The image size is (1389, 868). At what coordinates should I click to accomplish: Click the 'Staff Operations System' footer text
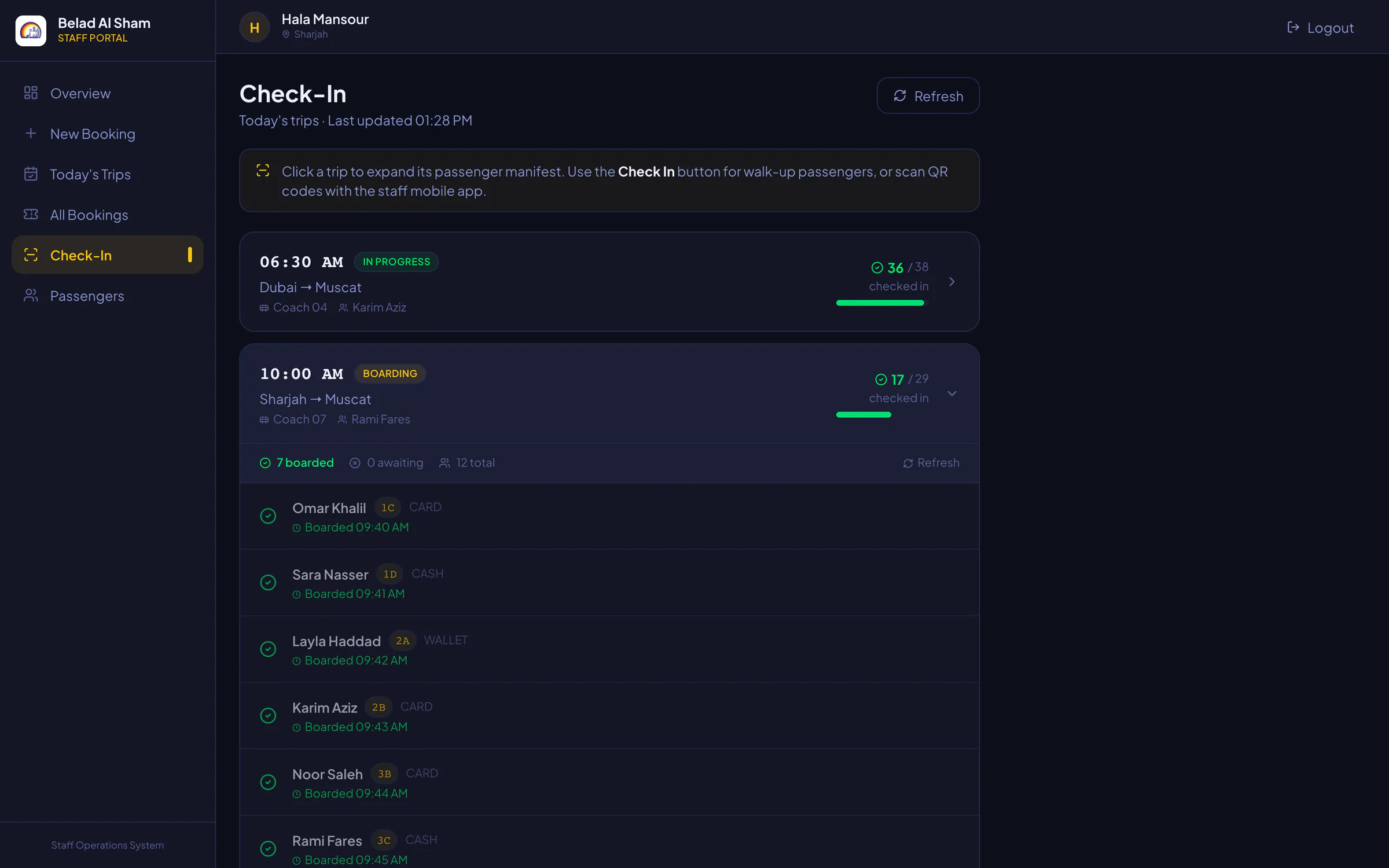pyautogui.click(x=108, y=845)
